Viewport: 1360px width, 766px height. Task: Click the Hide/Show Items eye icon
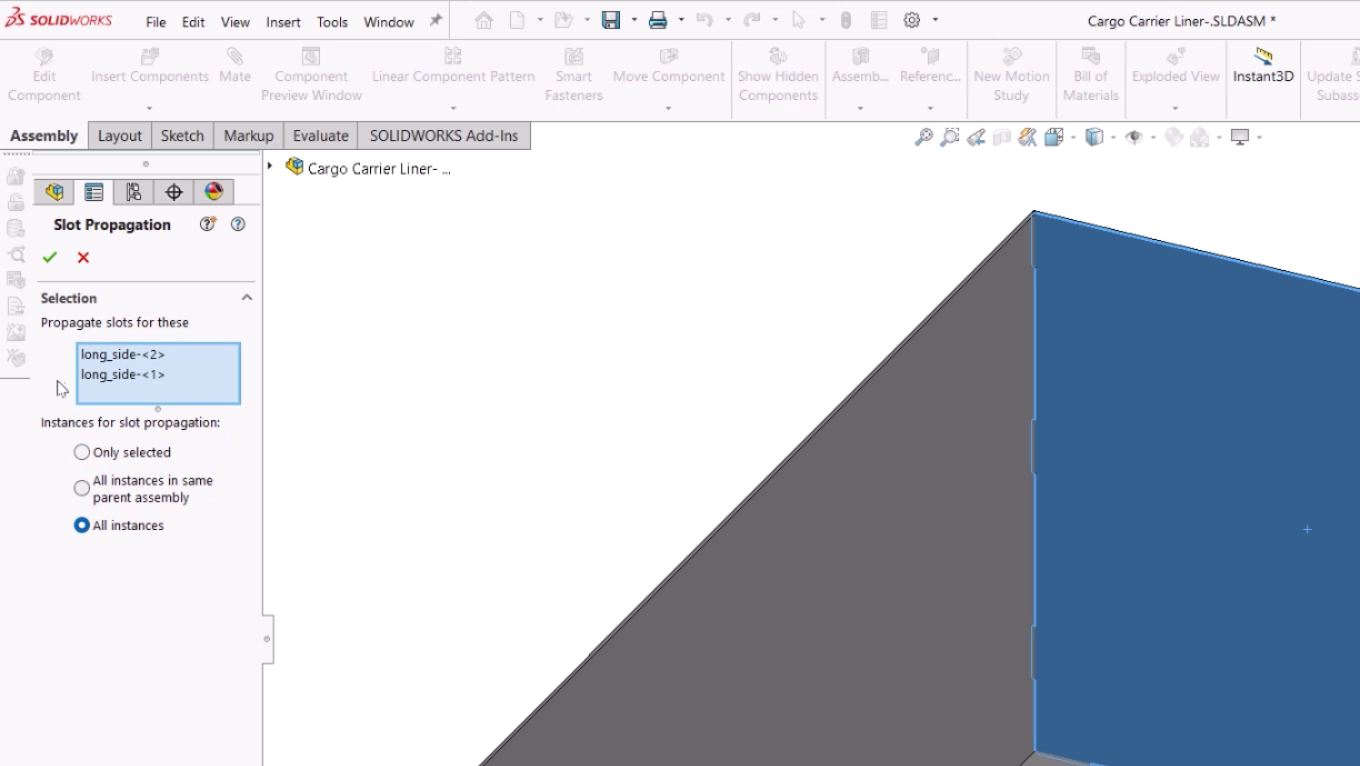tap(1133, 137)
